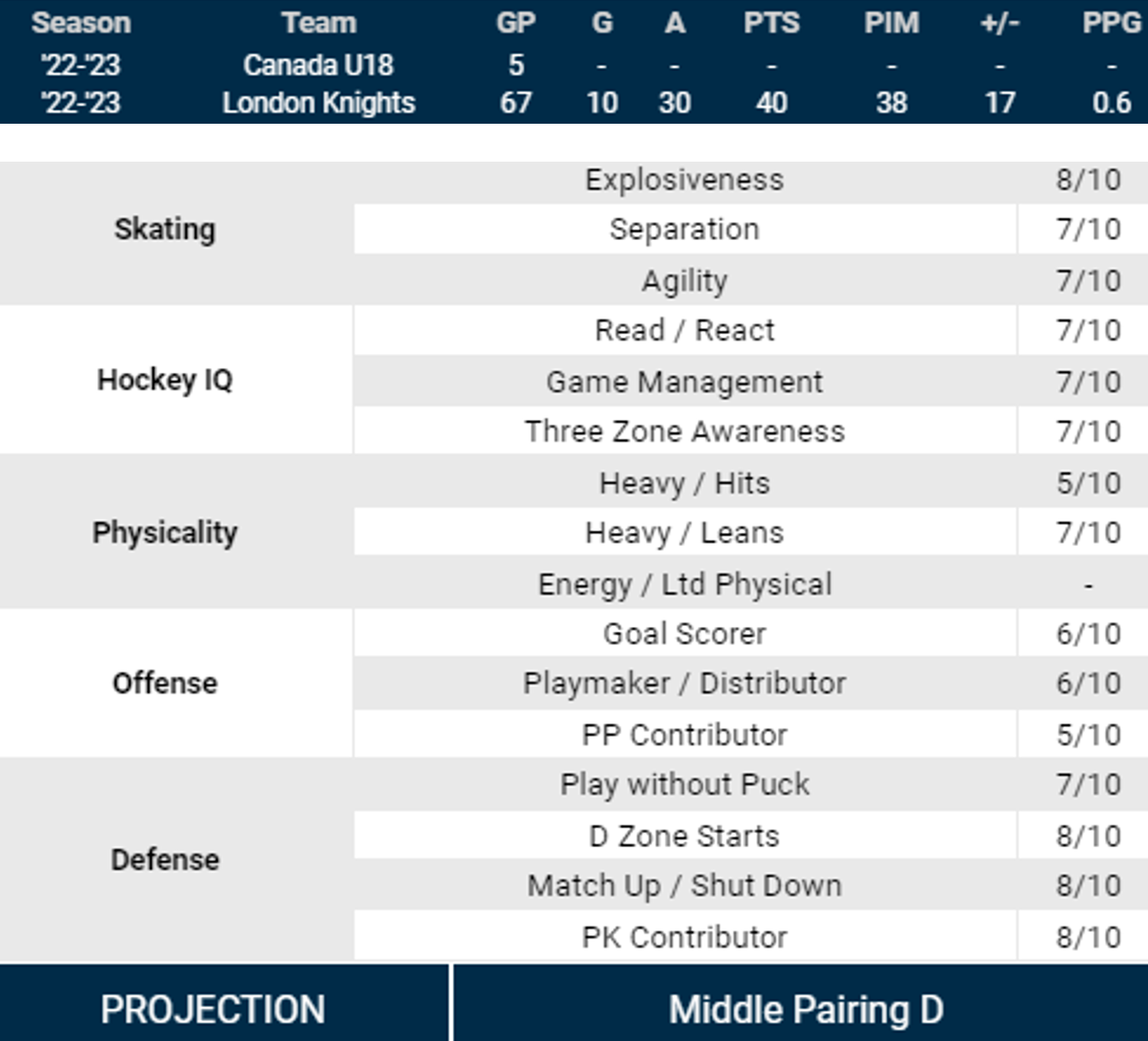Click the Canada U18 team name
Screen dimensions: 1148x1041
tap(318, 64)
